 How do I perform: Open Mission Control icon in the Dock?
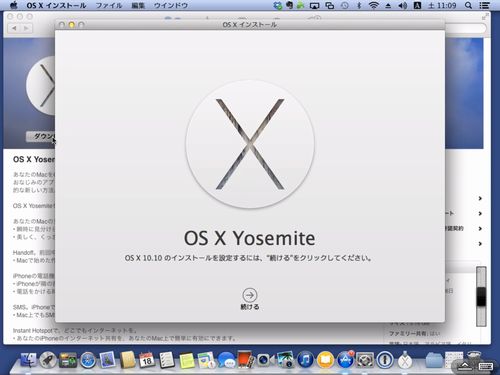pos(68,360)
